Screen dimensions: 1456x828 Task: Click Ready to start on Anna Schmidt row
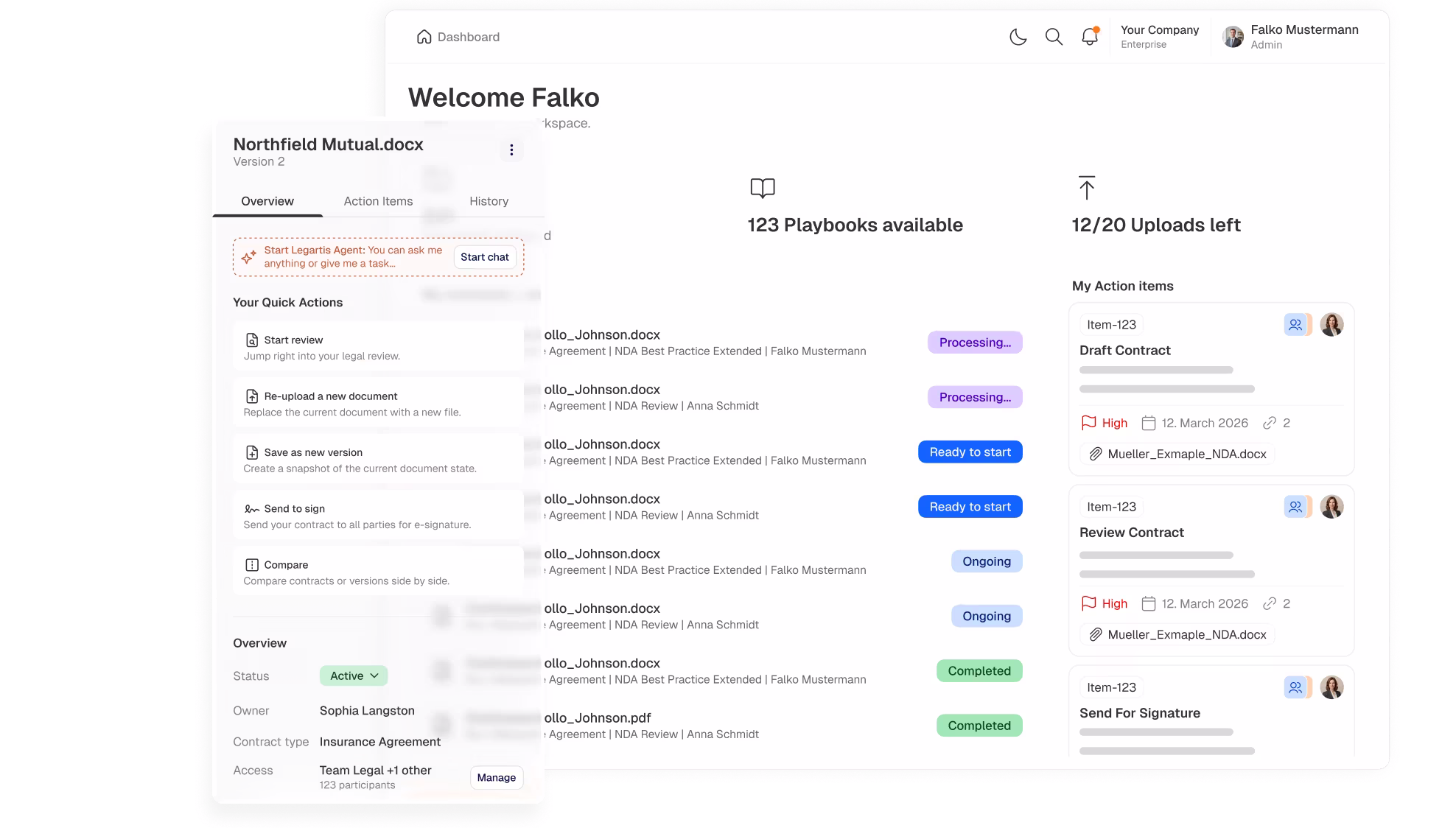[x=970, y=507]
